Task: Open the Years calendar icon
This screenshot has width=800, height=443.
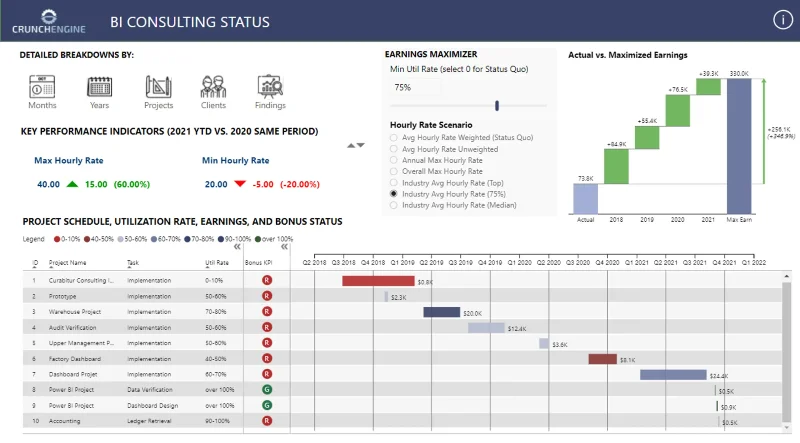Action: point(99,87)
